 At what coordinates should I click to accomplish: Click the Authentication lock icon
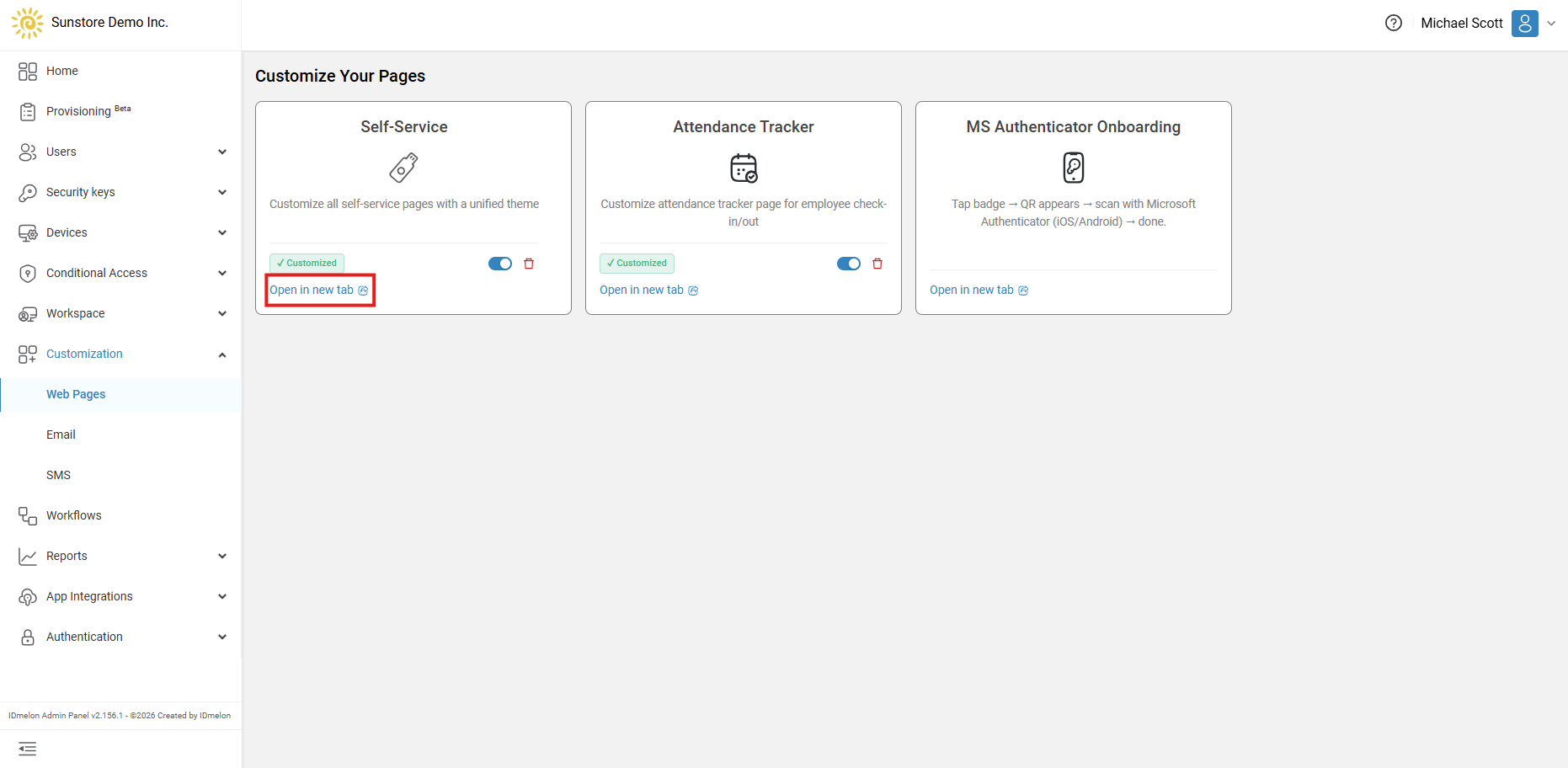click(28, 637)
